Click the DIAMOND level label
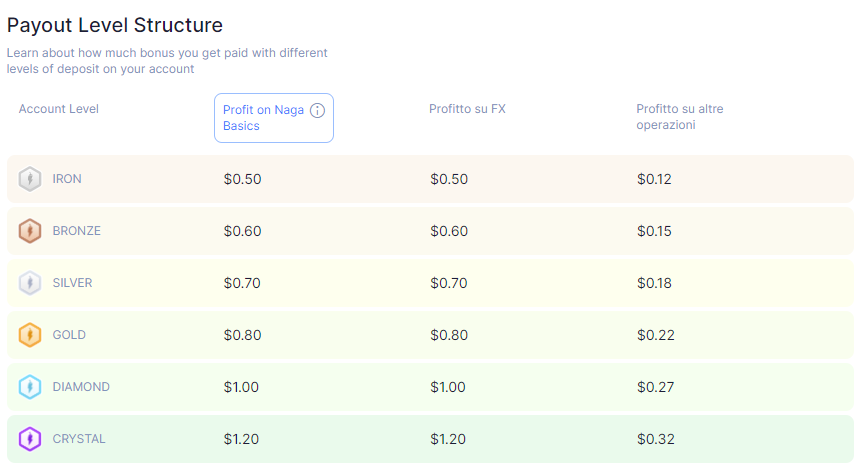This screenshot has width=860, height=471. (81, 387)
